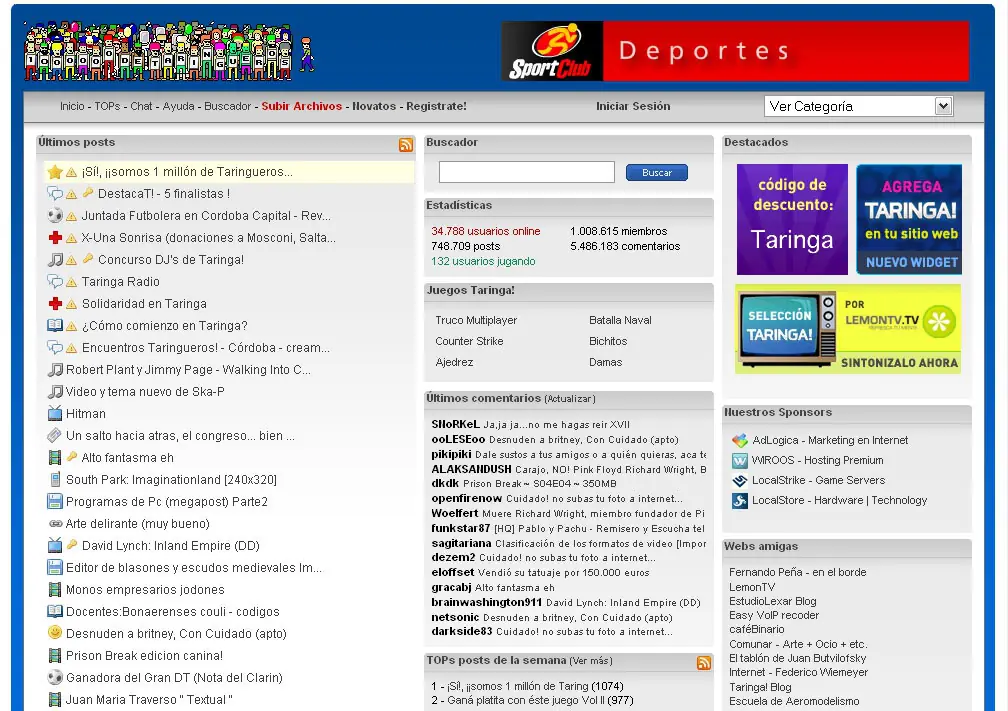Open the caféBinario friend site link
The width and height of the screenshot is (1008, 711).
757,629
